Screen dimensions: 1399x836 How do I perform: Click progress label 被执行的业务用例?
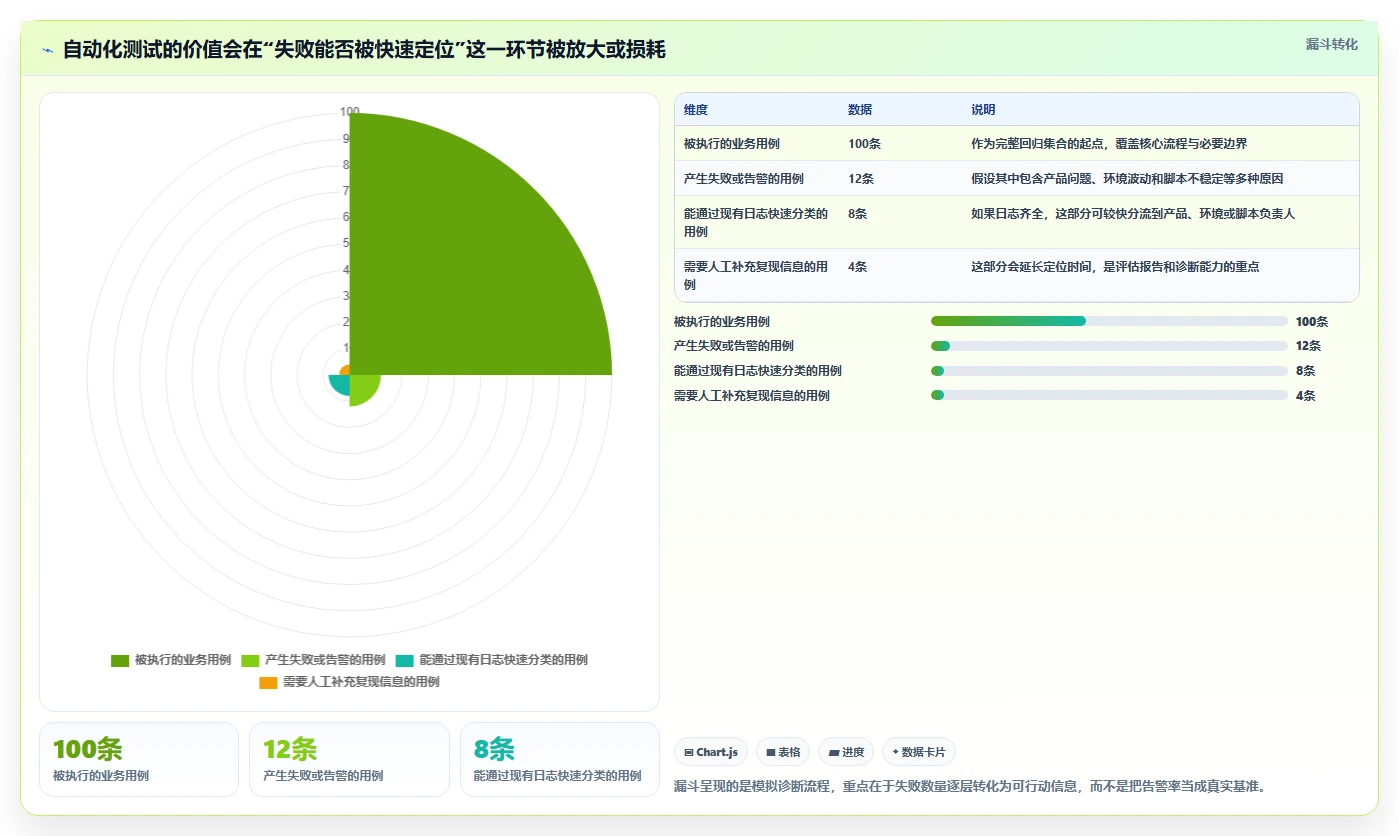pos(722,322)
